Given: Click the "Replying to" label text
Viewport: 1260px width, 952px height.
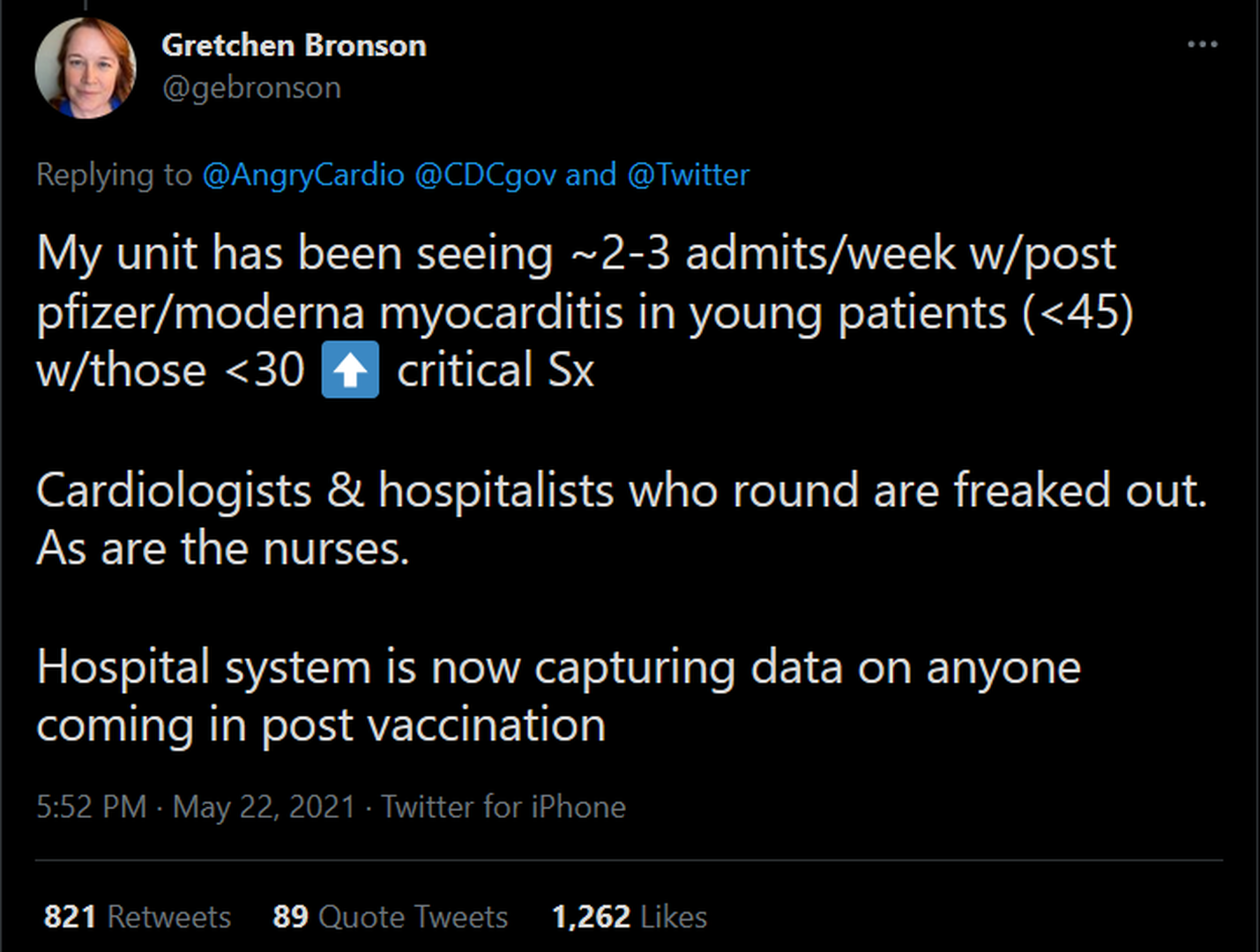Looking at the screenshot, I should pyautogui.click(x=114, y=175).
